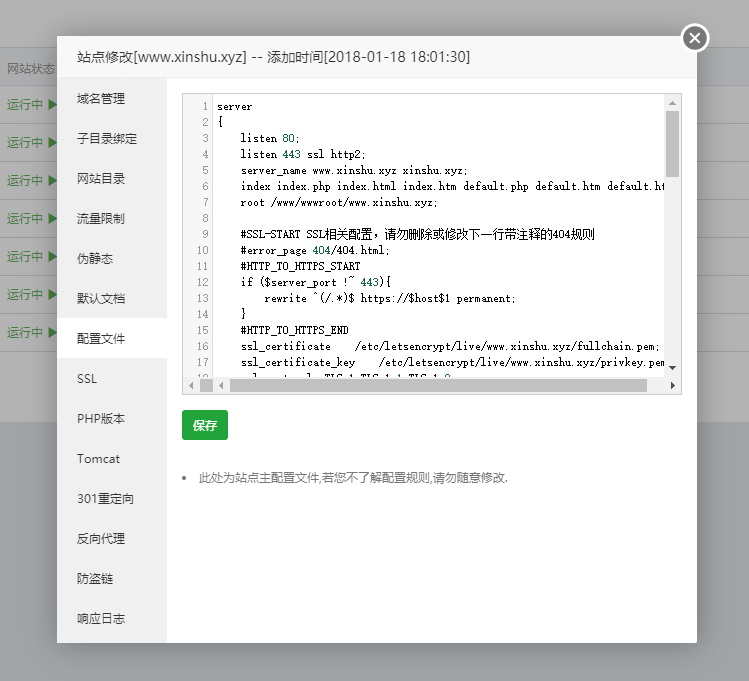The height and width of the screenshot is (681, 749).
Task: Click the green 保存 button
Action: [204, 425]
